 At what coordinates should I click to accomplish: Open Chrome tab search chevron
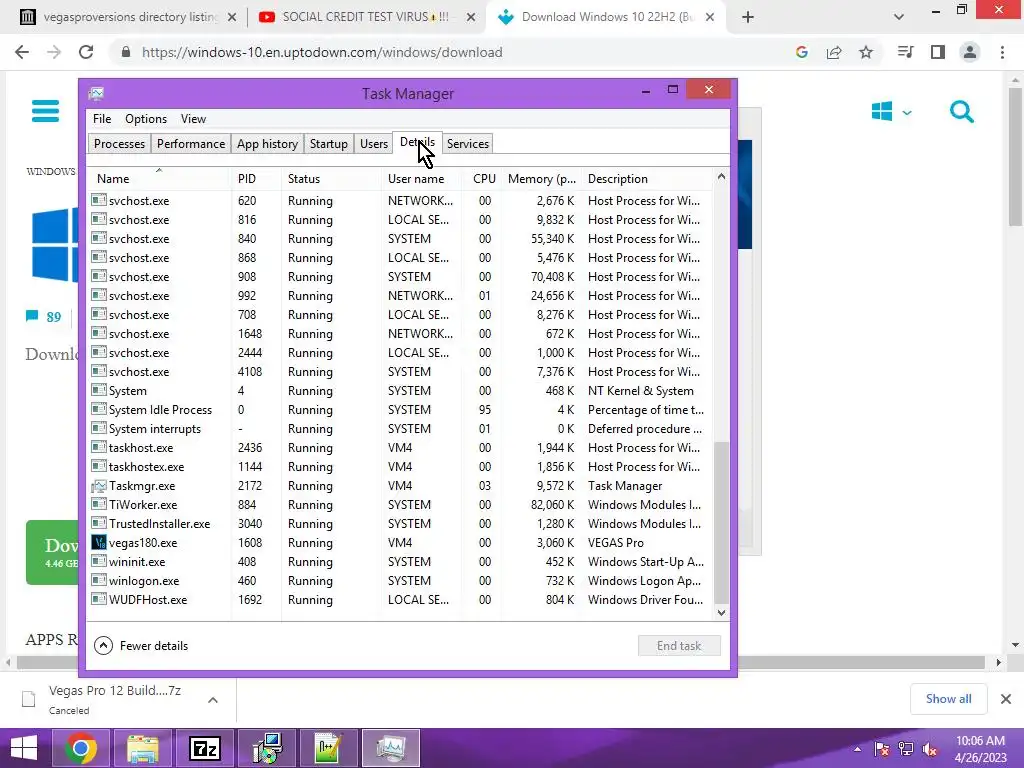tap(899, 17)
